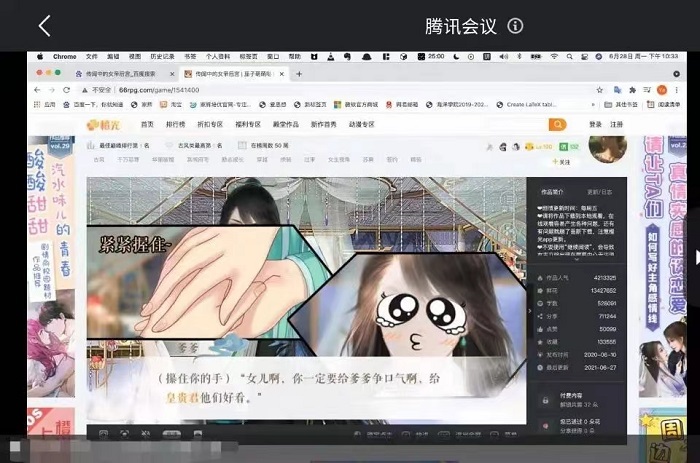Open the translate page icon

tap(617, 90)
